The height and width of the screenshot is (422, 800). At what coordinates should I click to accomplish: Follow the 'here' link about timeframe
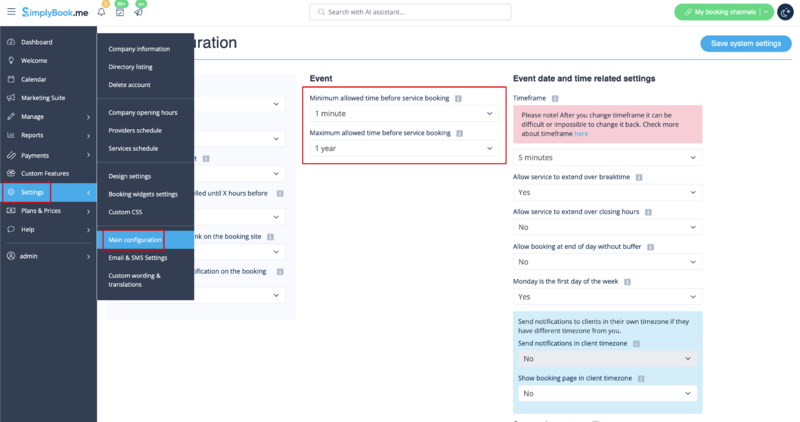coord(581,132)
